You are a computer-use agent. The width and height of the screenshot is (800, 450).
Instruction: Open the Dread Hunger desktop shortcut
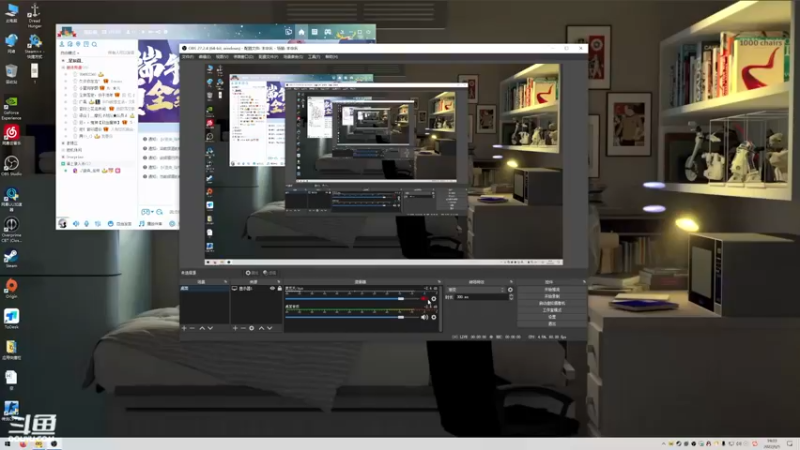tap(35, 16)
